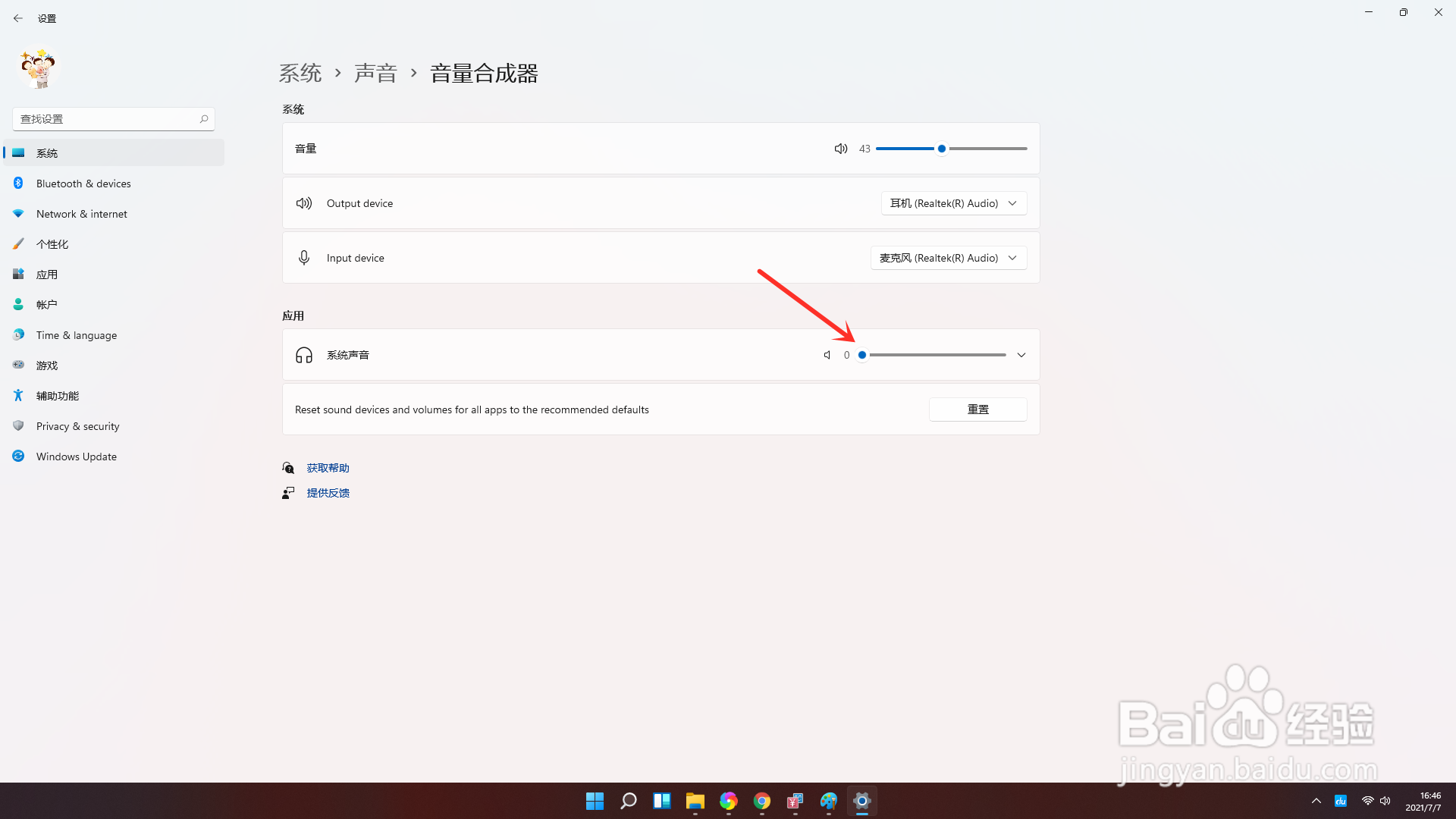
Task: Click the 重置 reset button
Action: click(x=977, y=409)
